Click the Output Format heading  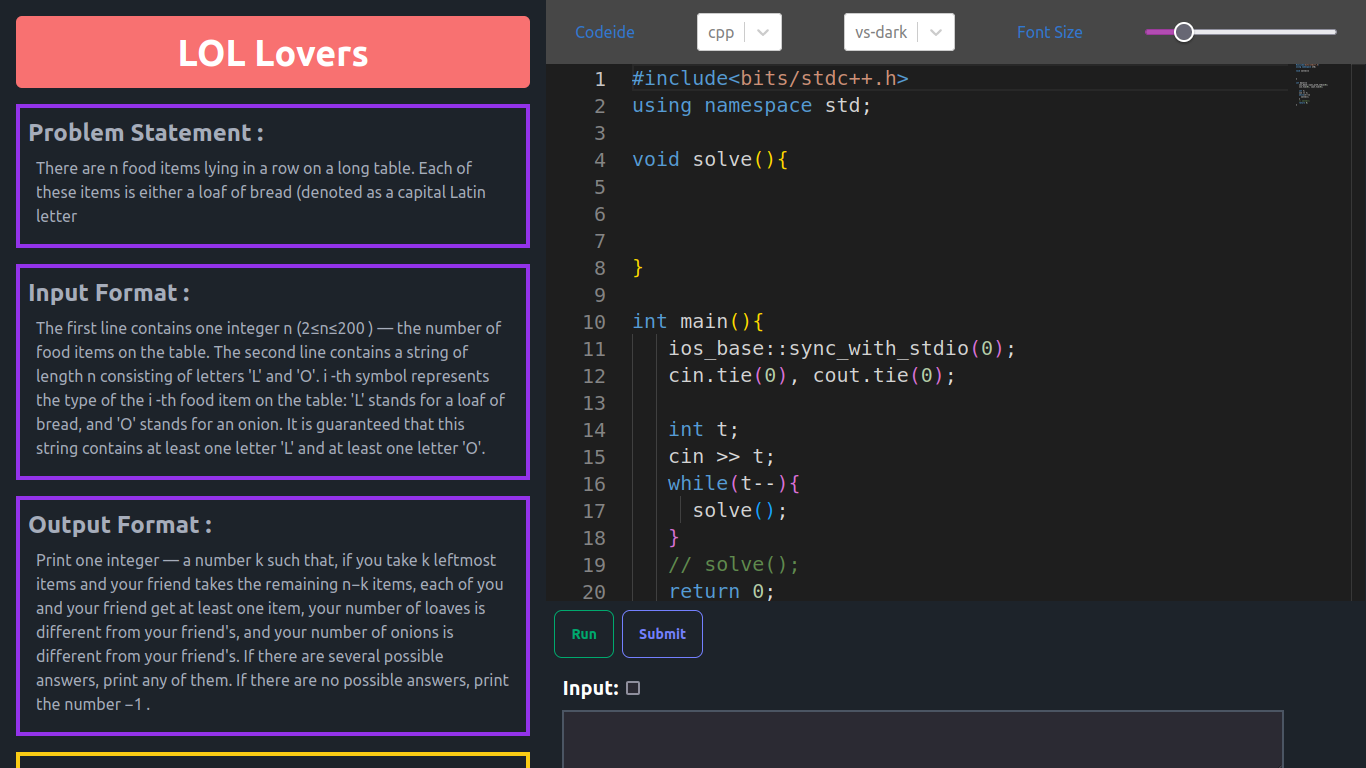point(120,525)
